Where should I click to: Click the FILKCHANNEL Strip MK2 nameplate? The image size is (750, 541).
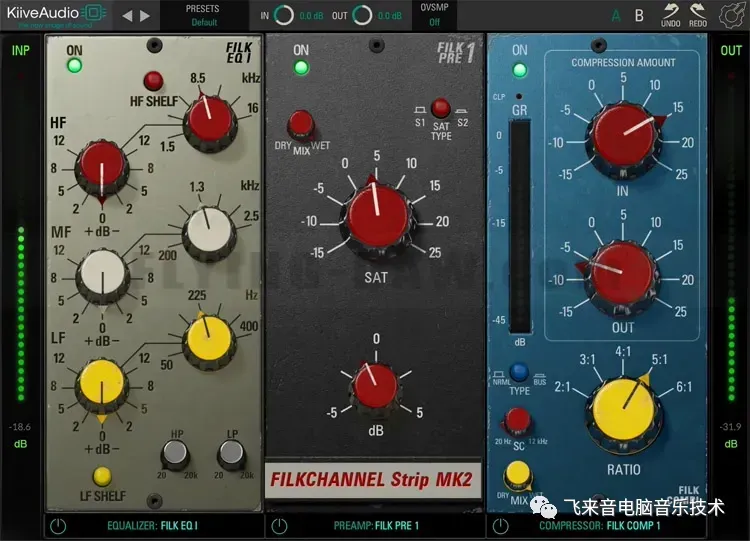[x=372, y=480]
